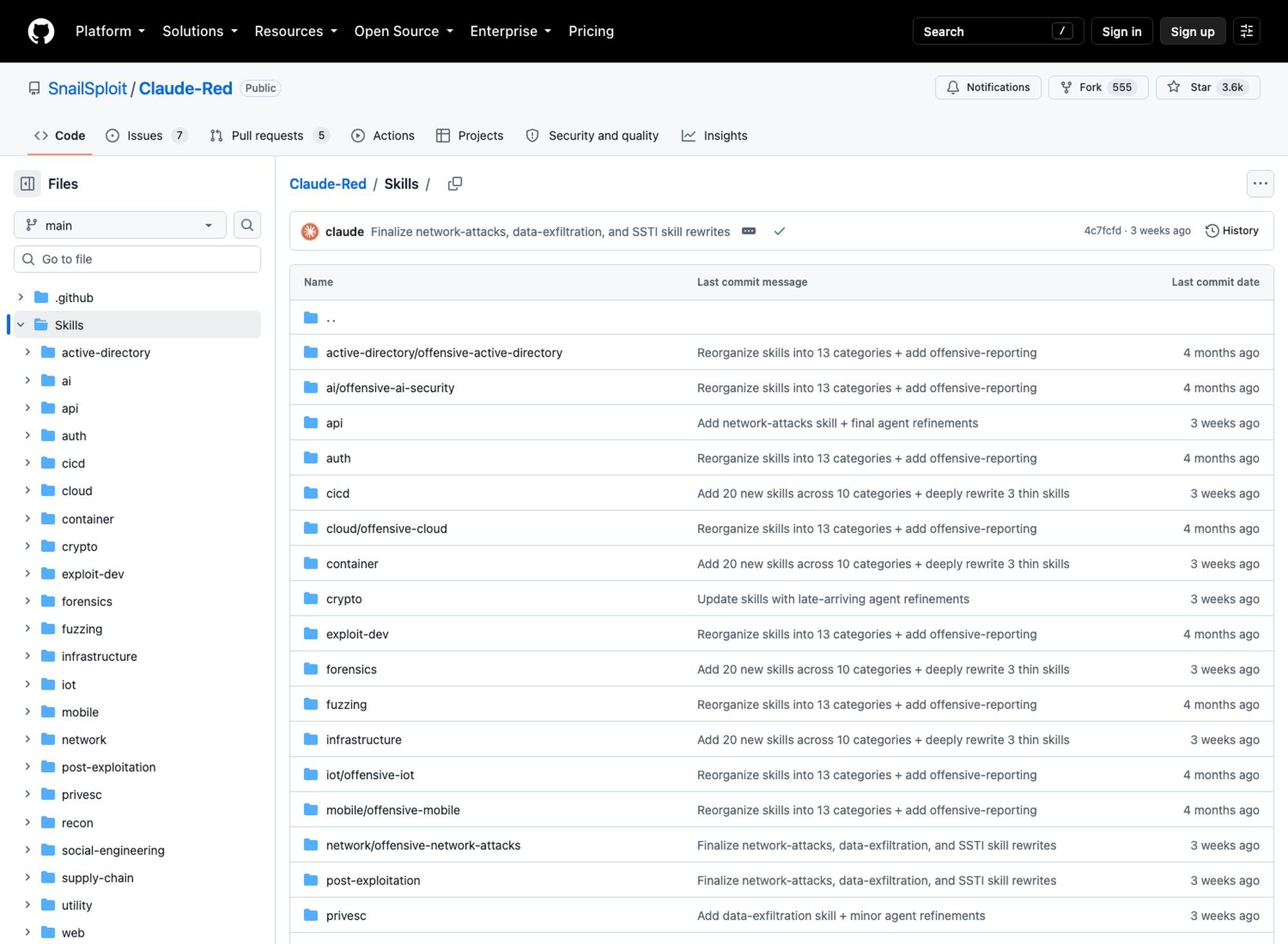Switch to Security and quality tab
The width and height of the screenshot is (1288, 944).
592,135
